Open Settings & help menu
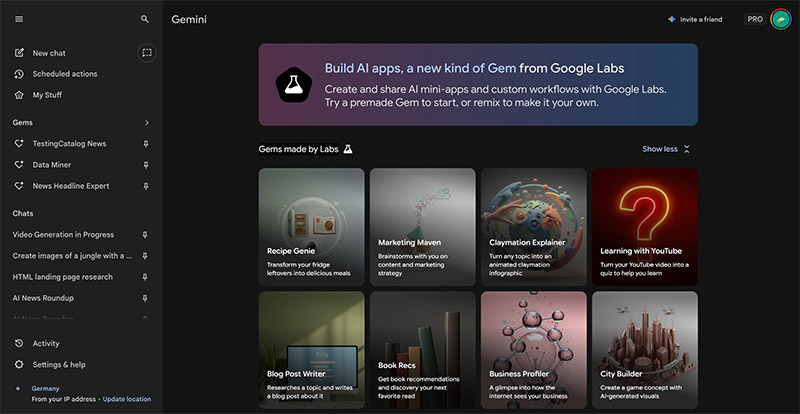Screen dimensions: 800x414 (x=58, y=365)
